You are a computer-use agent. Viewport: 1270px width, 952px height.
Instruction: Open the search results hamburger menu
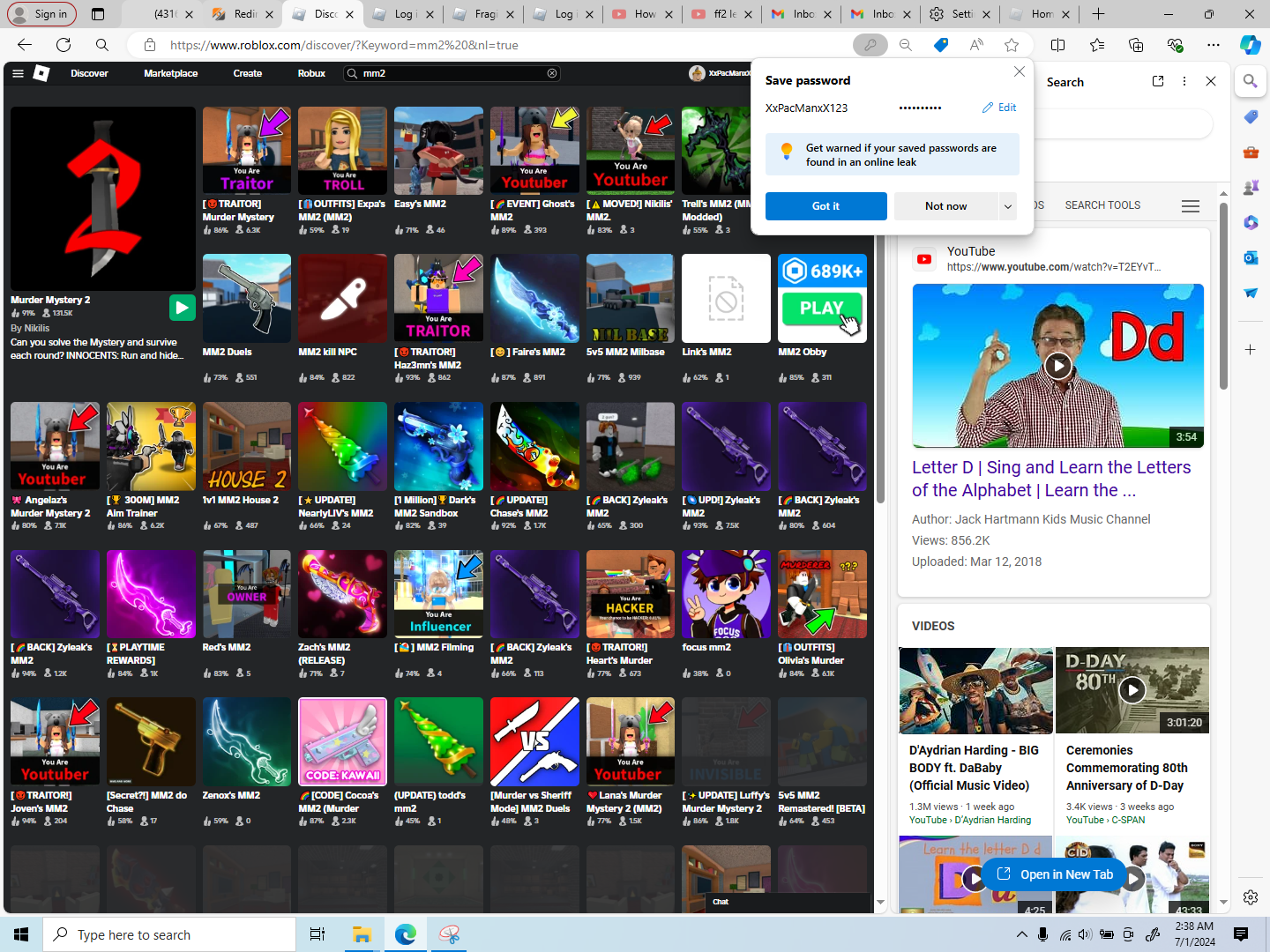point(1191,205)
